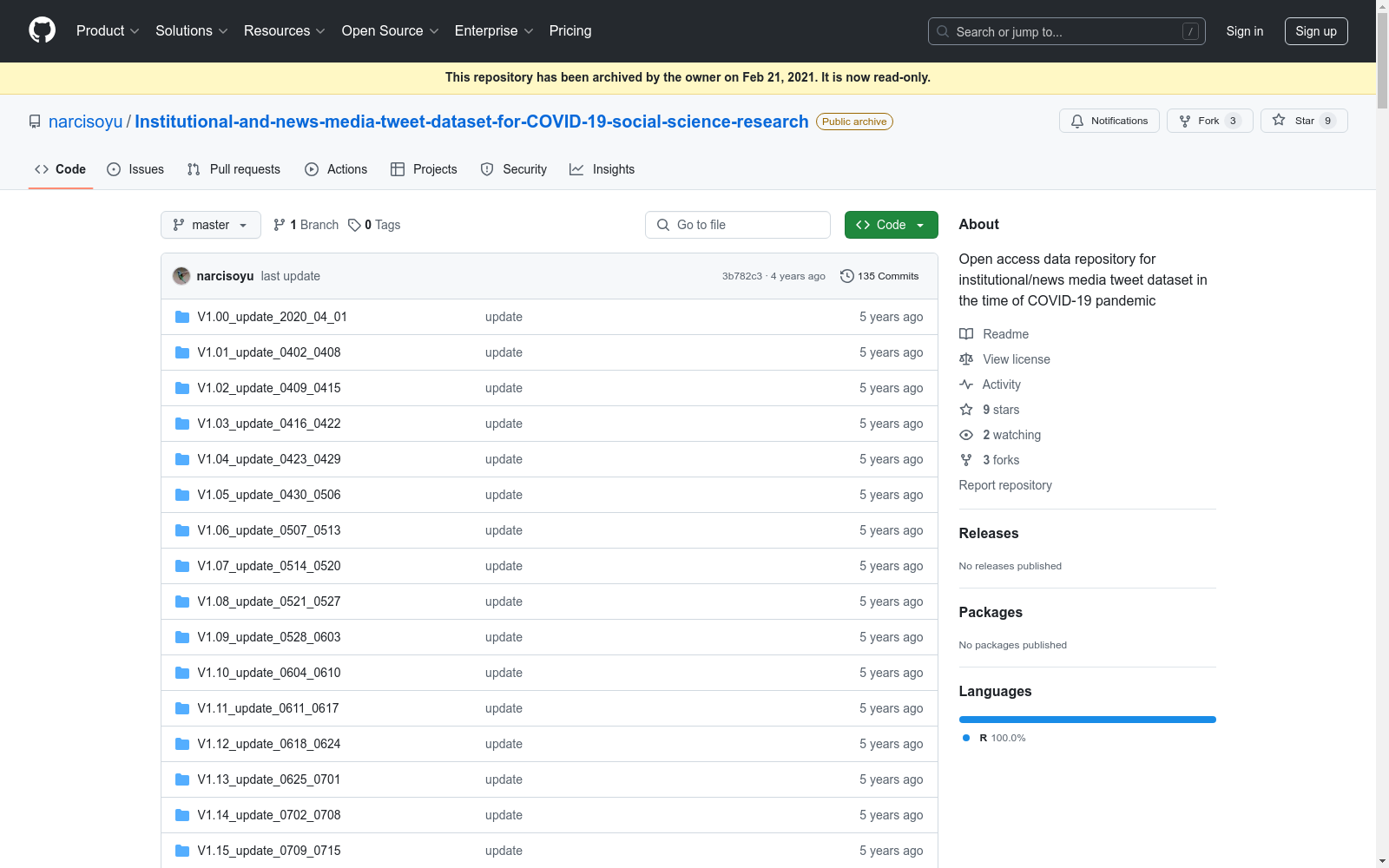The width and height of the screenshot is (1389, 868).
Task: Open the commits history clock icon
Action: coord(847,276)
